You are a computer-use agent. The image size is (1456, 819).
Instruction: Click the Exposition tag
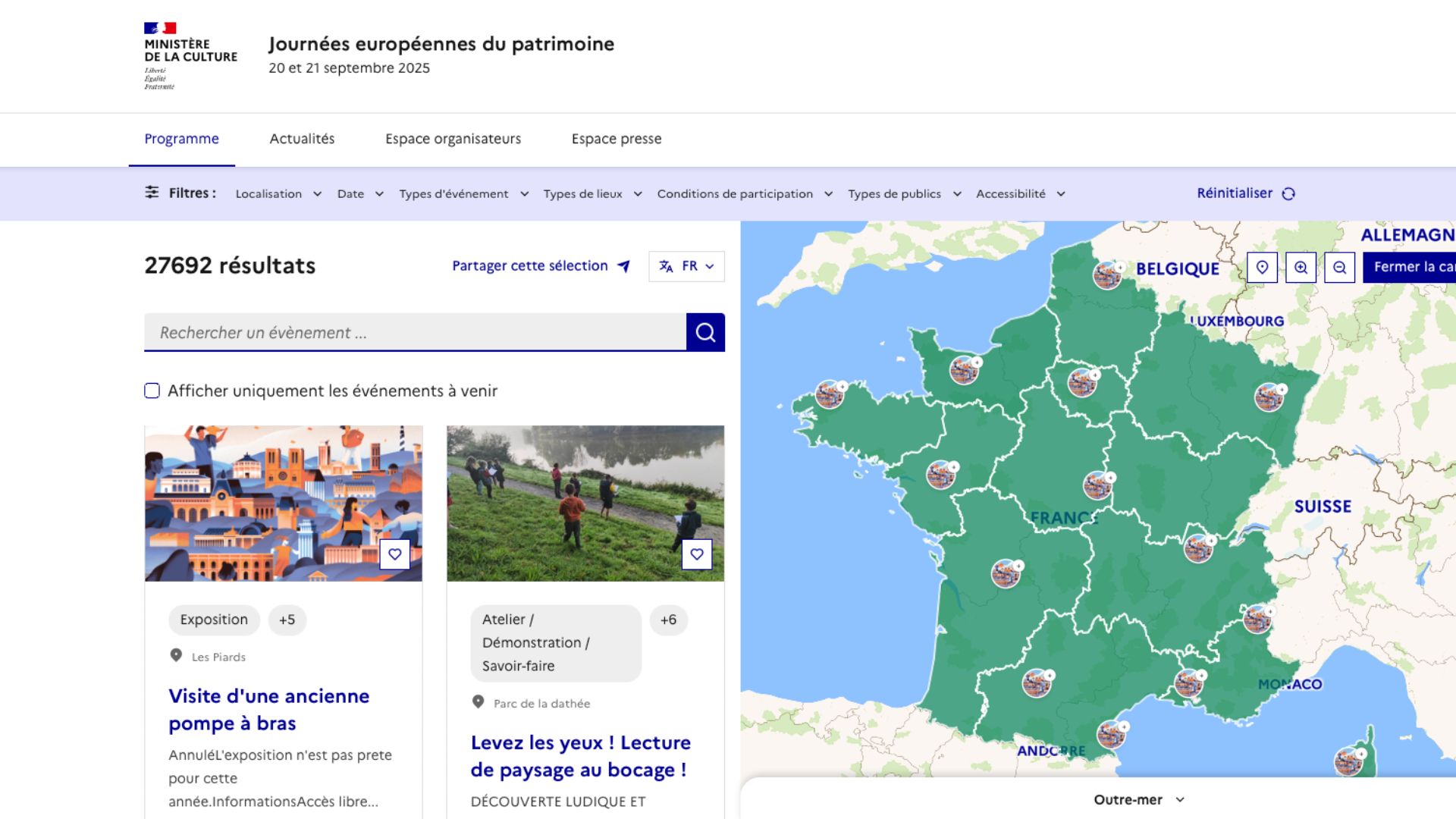click(x=214, y=620)
